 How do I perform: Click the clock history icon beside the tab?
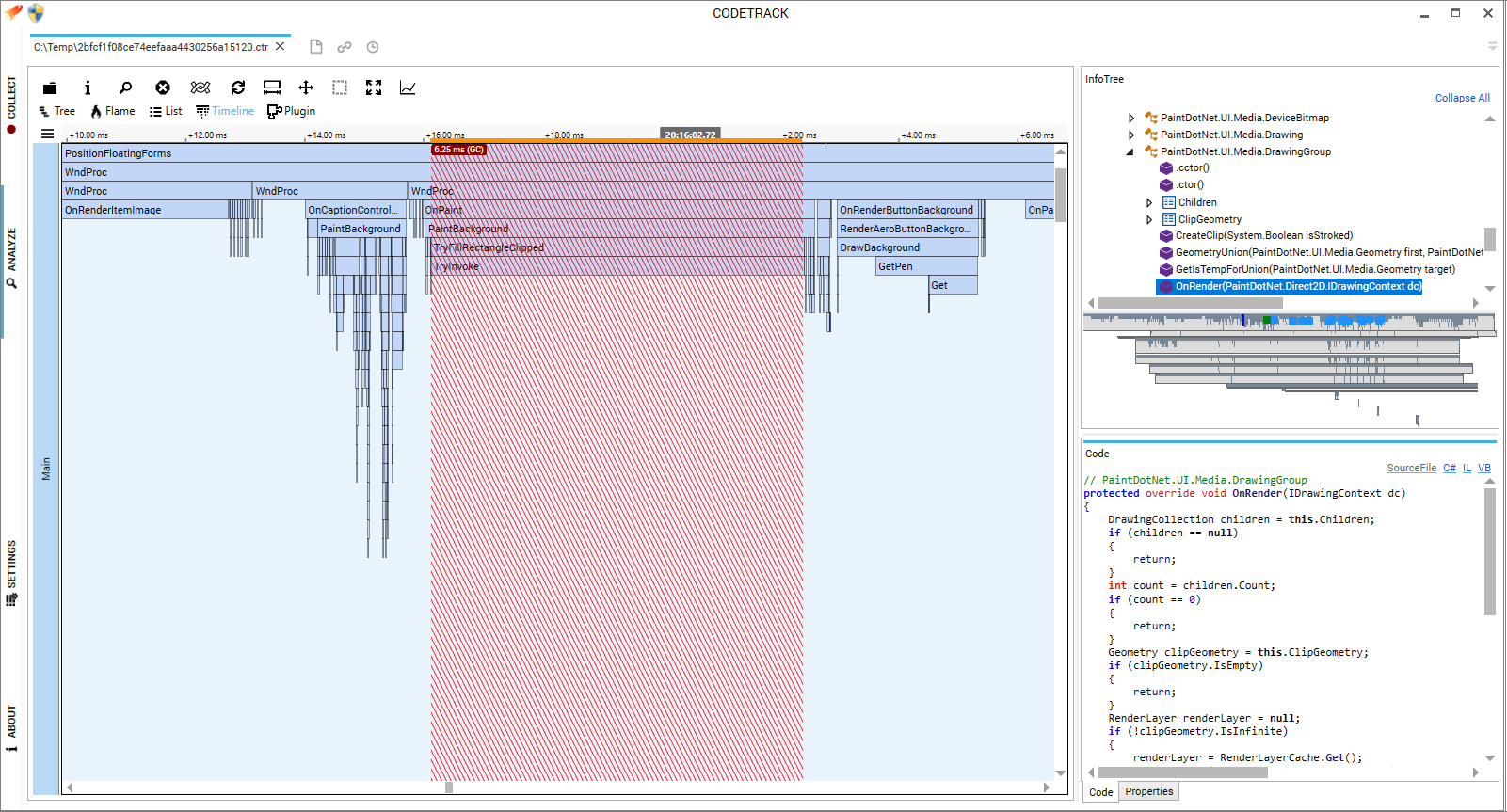[x=373, y=47]
